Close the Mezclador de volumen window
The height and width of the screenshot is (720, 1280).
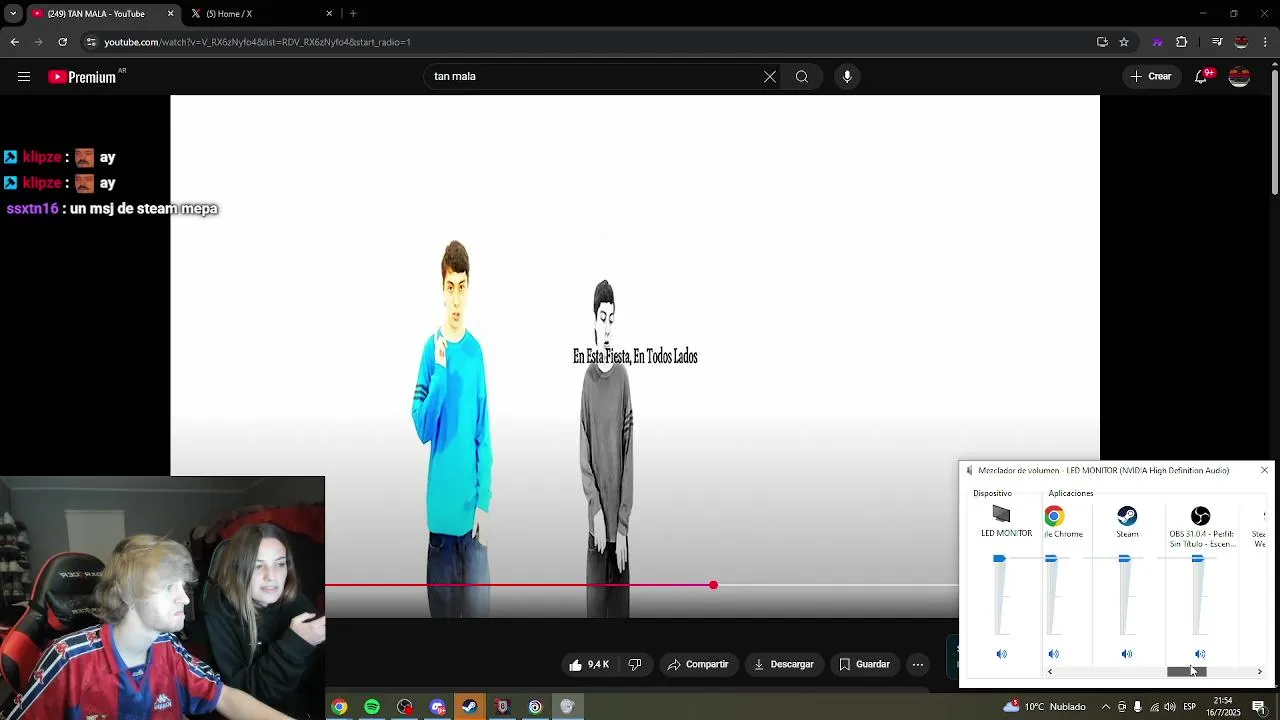click(1264, 470)
